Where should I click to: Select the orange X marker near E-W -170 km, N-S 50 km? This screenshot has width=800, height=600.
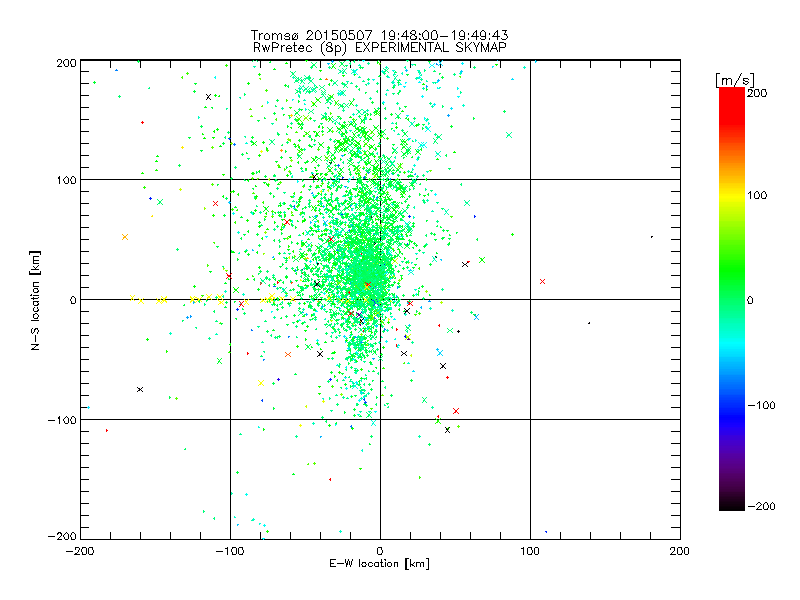[125, 237]
